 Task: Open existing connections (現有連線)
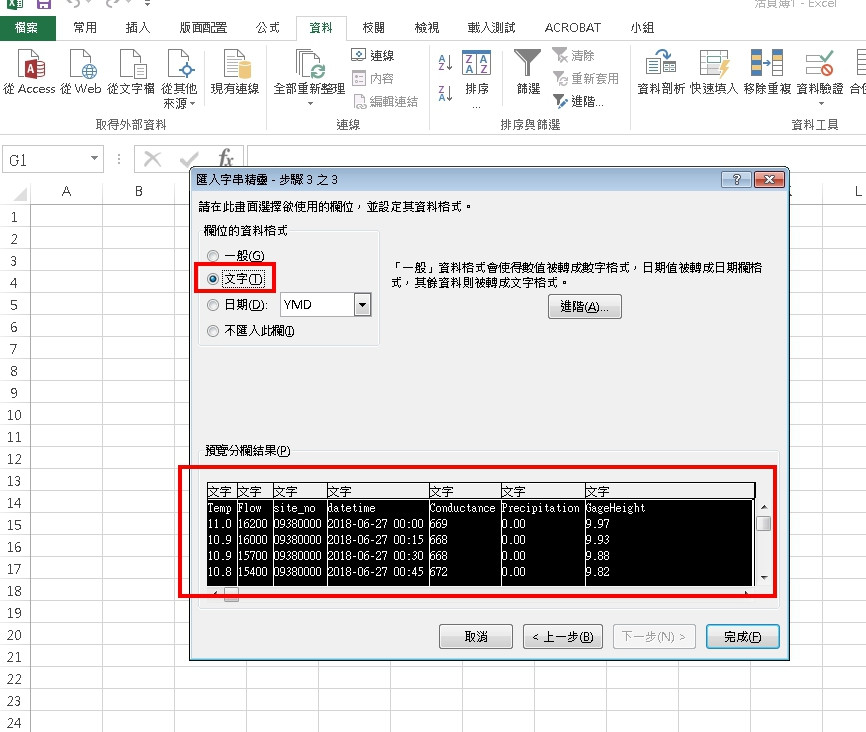tap(235, 72)
